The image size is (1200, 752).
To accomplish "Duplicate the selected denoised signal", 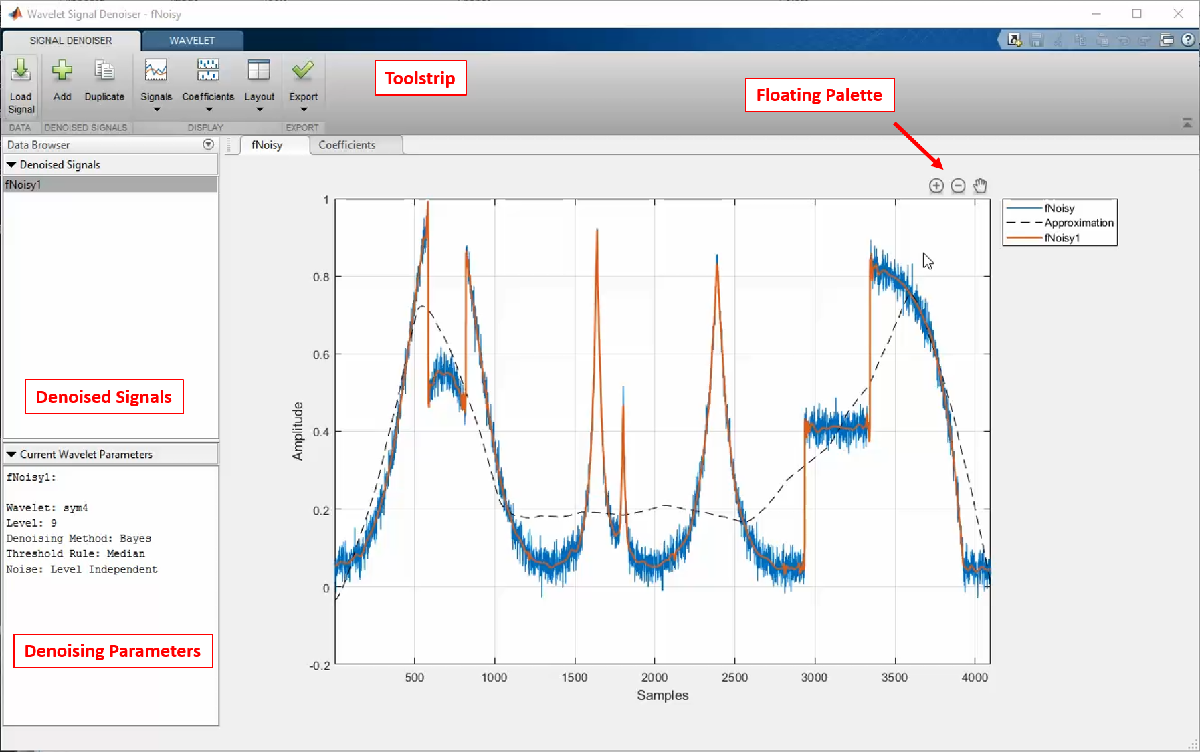I will pos(104,80).
